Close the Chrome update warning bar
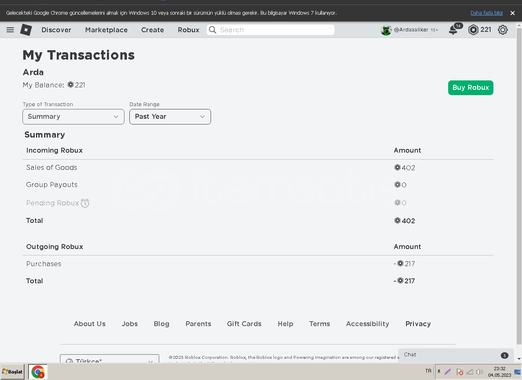 [x=512, y=13]
